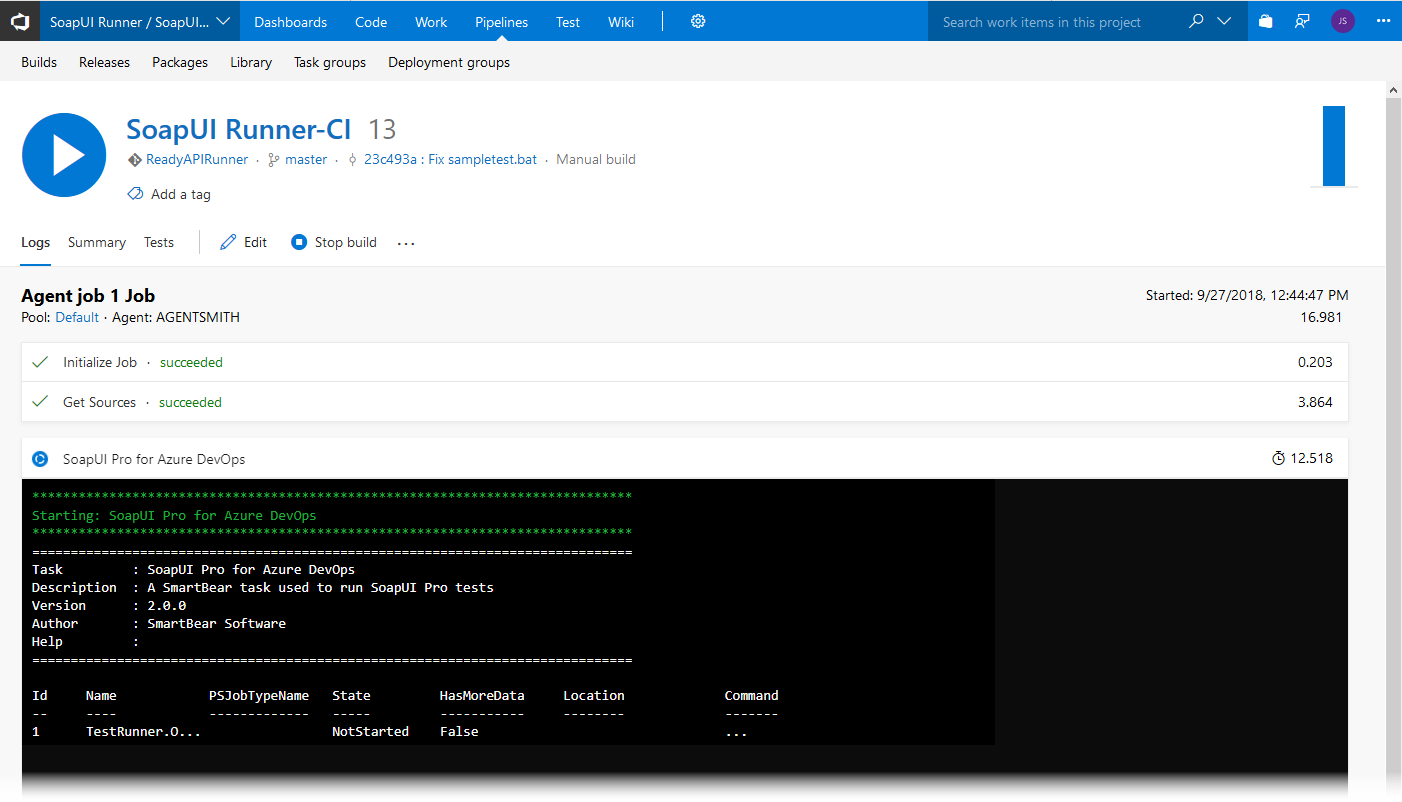Image resolution: width=1402 pixels, height=802 pixels.
Task: Switch to the Logs tab
Action: [x=35, y=242]
